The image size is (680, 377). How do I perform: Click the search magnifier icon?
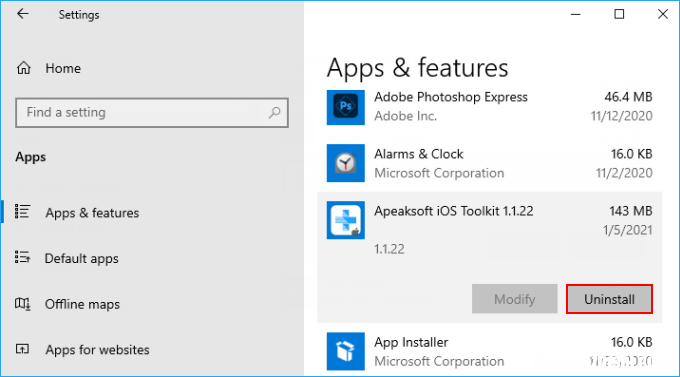[x=275, y=113]
